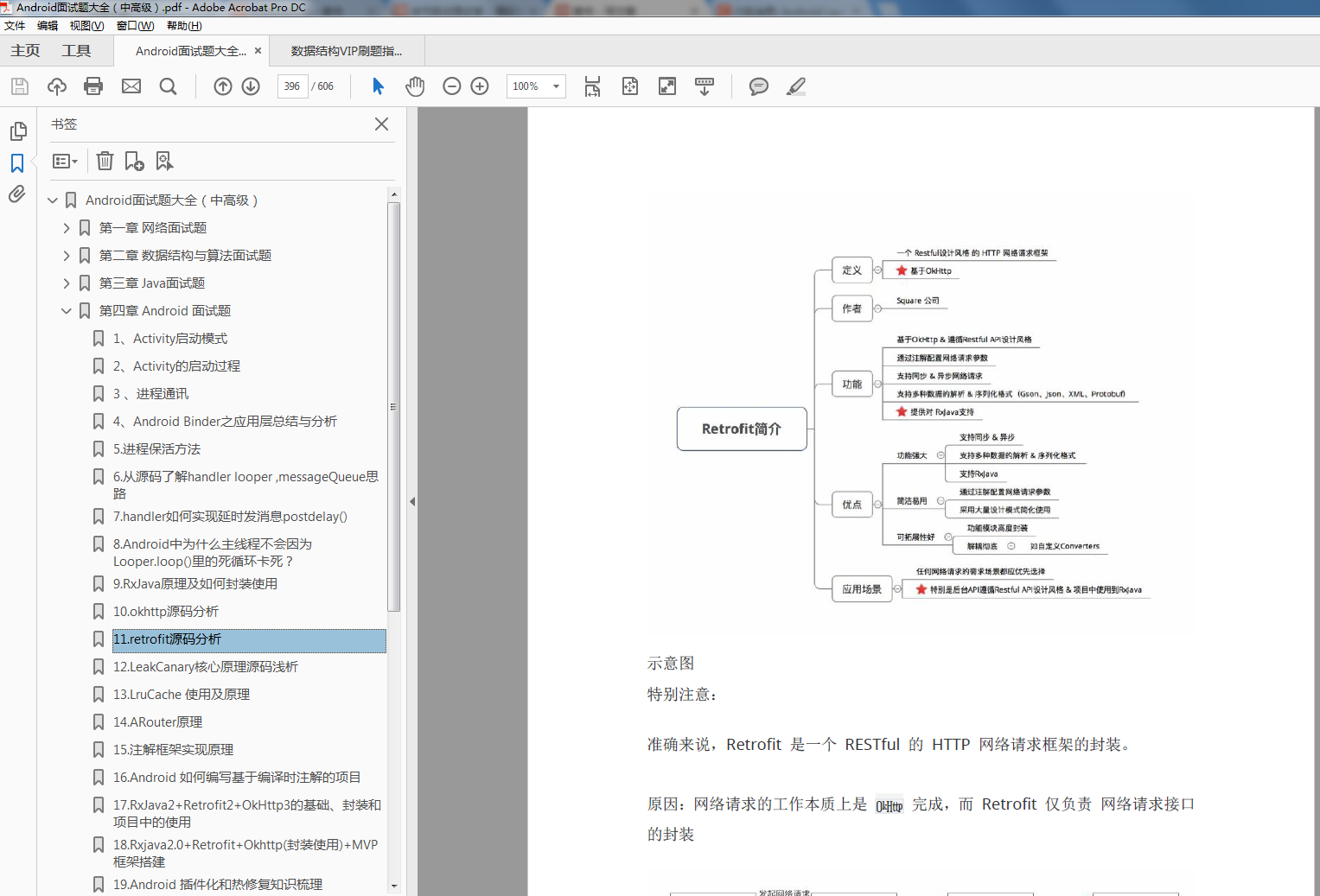1320x896 pixels.
Task: Open bookmark 9.RxJava原理及如何封装使用
Action: pyautogui.click(x=195, y=584)
